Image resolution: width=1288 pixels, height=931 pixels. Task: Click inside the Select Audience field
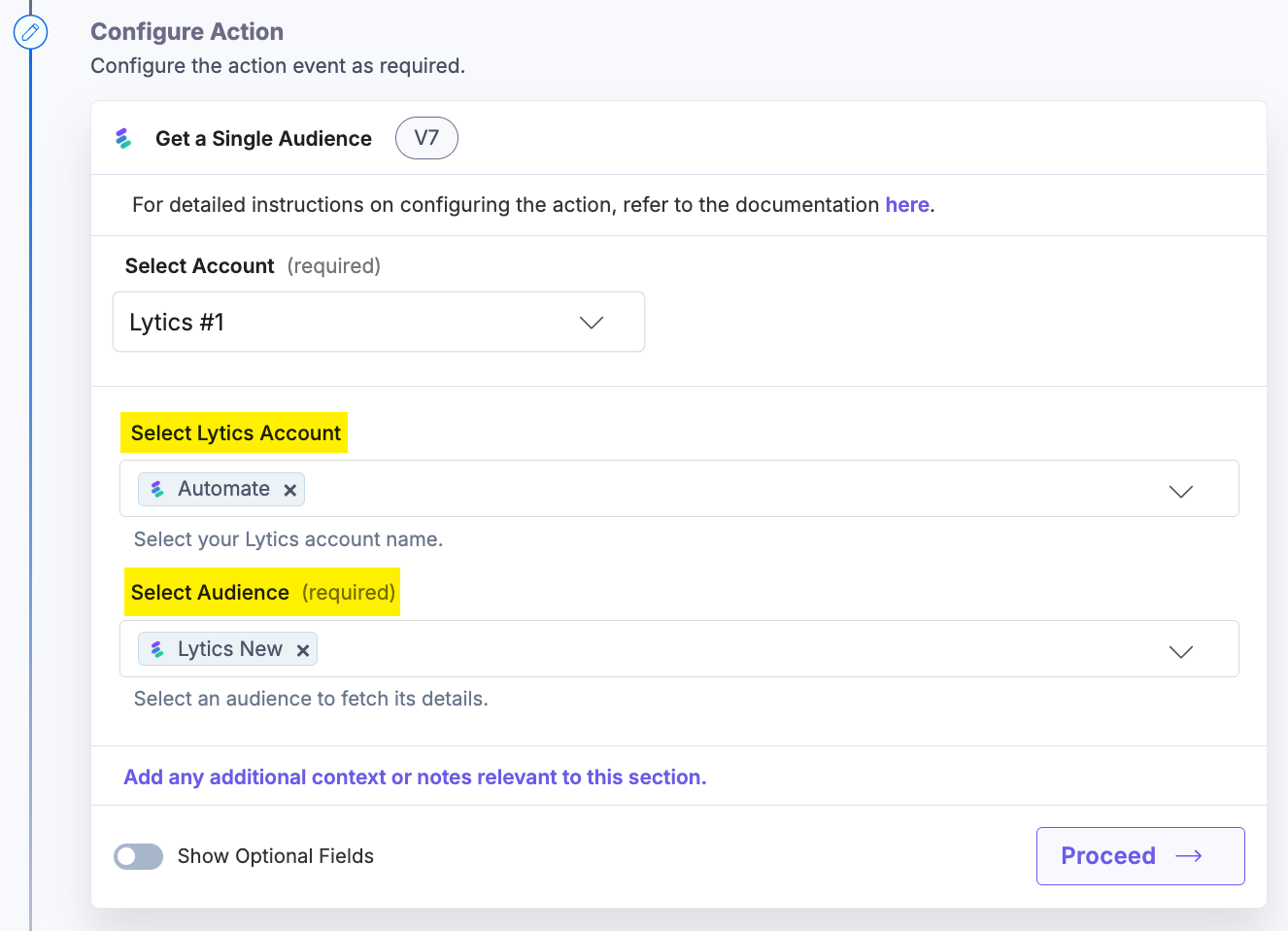679,649
